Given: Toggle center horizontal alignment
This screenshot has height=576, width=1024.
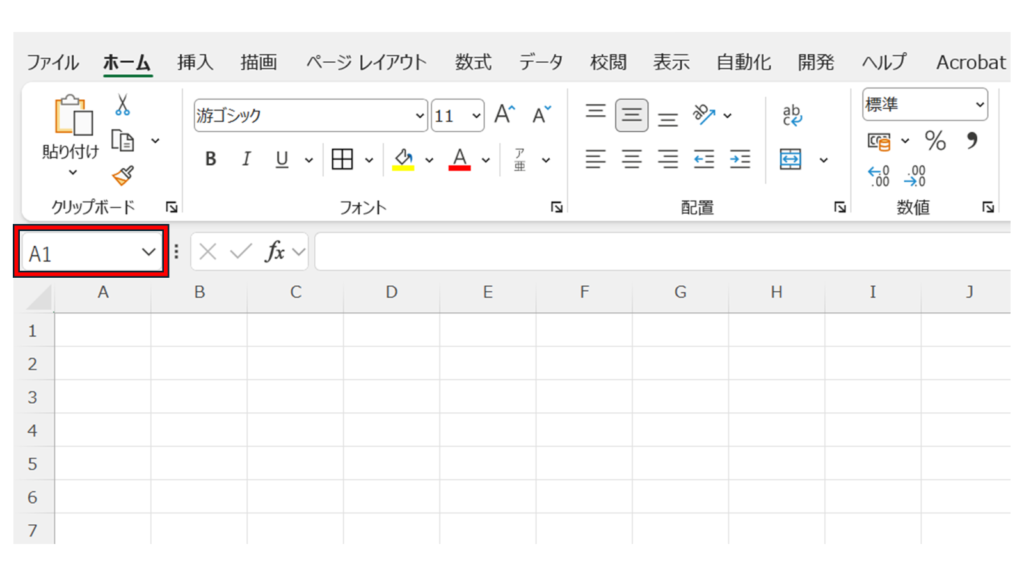Looking at the screenshot, I should click(x=632, y=159).
